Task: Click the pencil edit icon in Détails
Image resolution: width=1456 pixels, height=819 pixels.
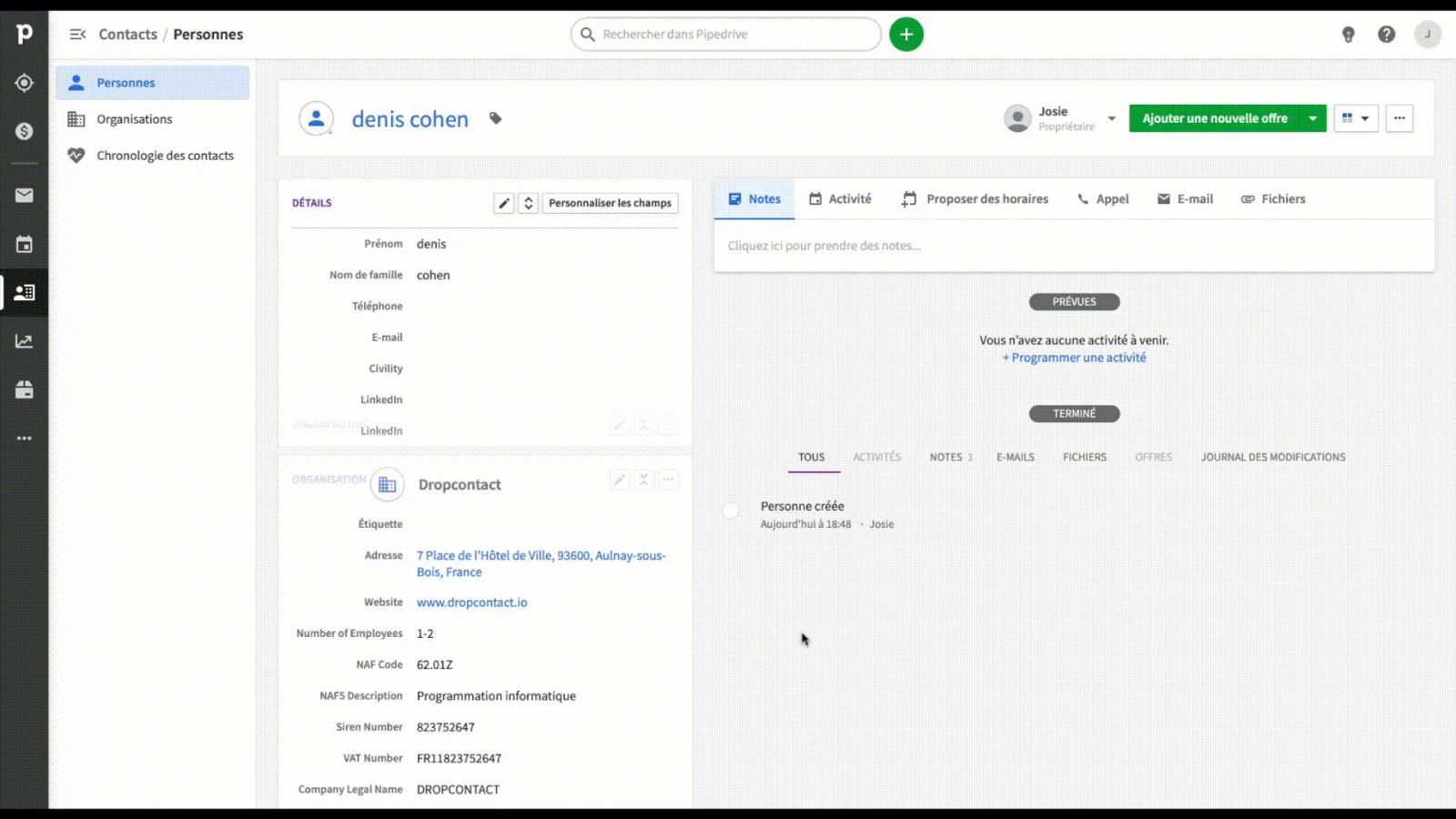Action: [504, 203]
